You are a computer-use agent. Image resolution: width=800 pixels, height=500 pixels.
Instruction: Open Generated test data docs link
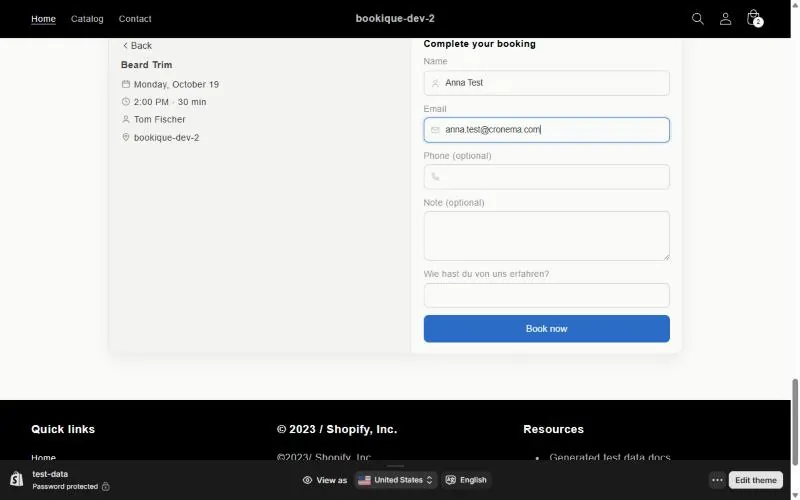tap(610, 457)
